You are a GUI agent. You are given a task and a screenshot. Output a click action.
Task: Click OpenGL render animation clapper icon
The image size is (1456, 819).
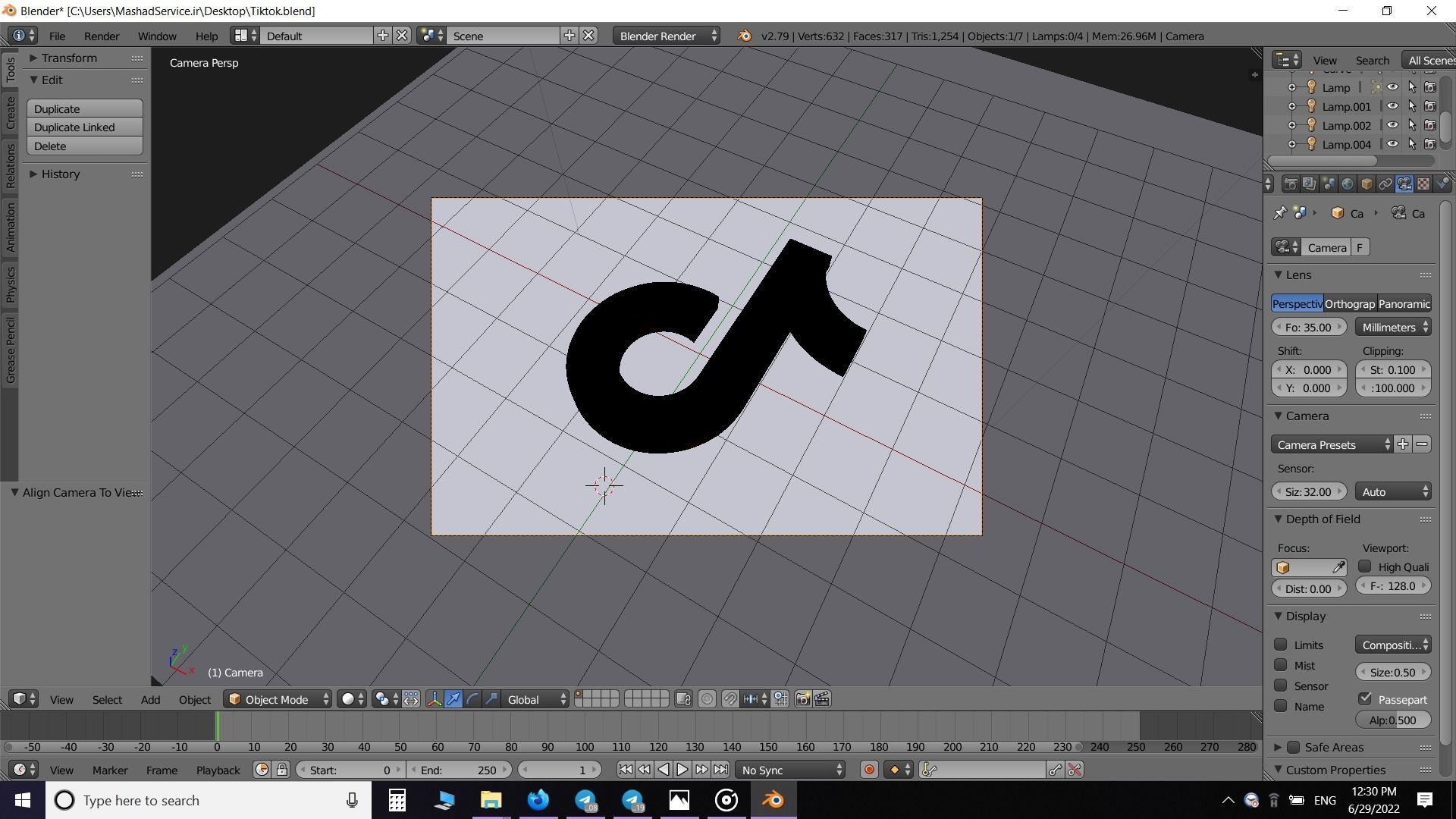tap(822, 699)
